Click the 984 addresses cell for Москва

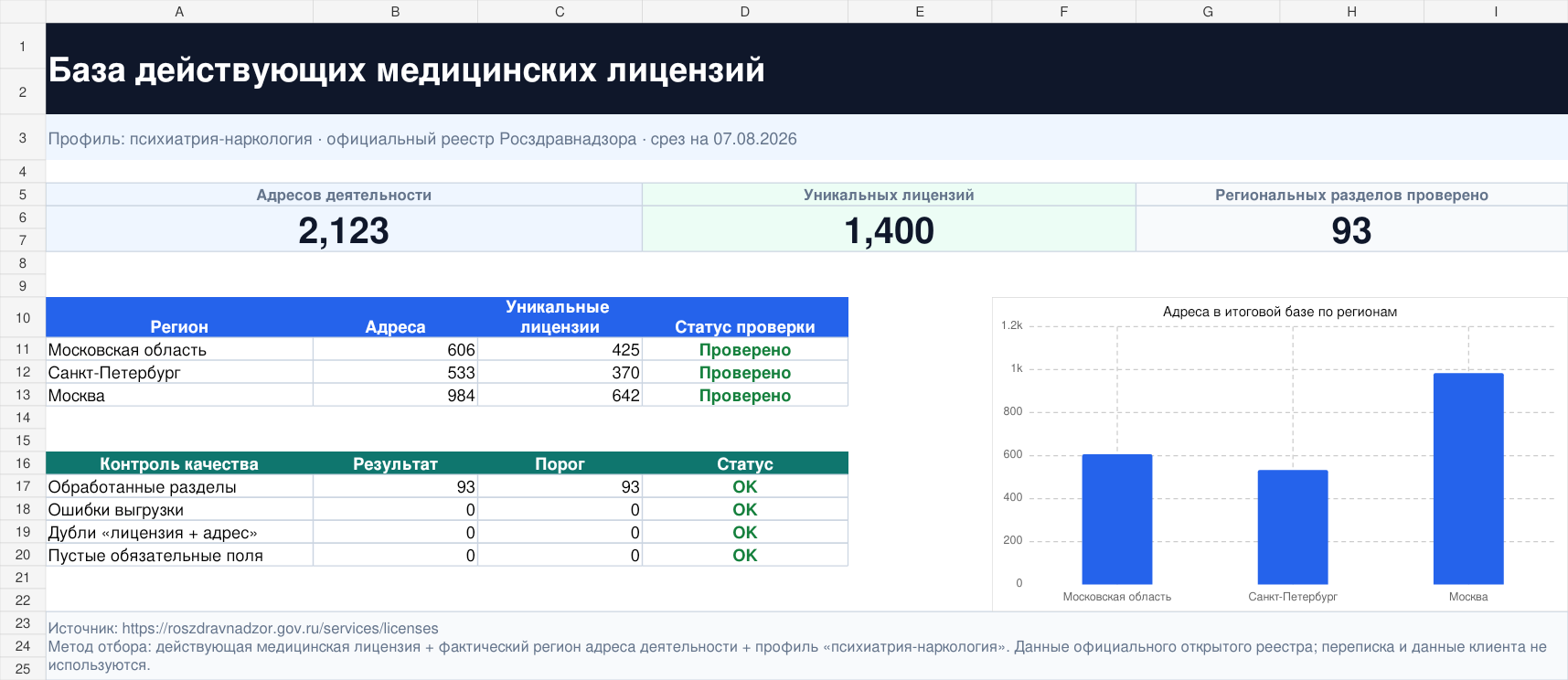(x=395, y=395)
